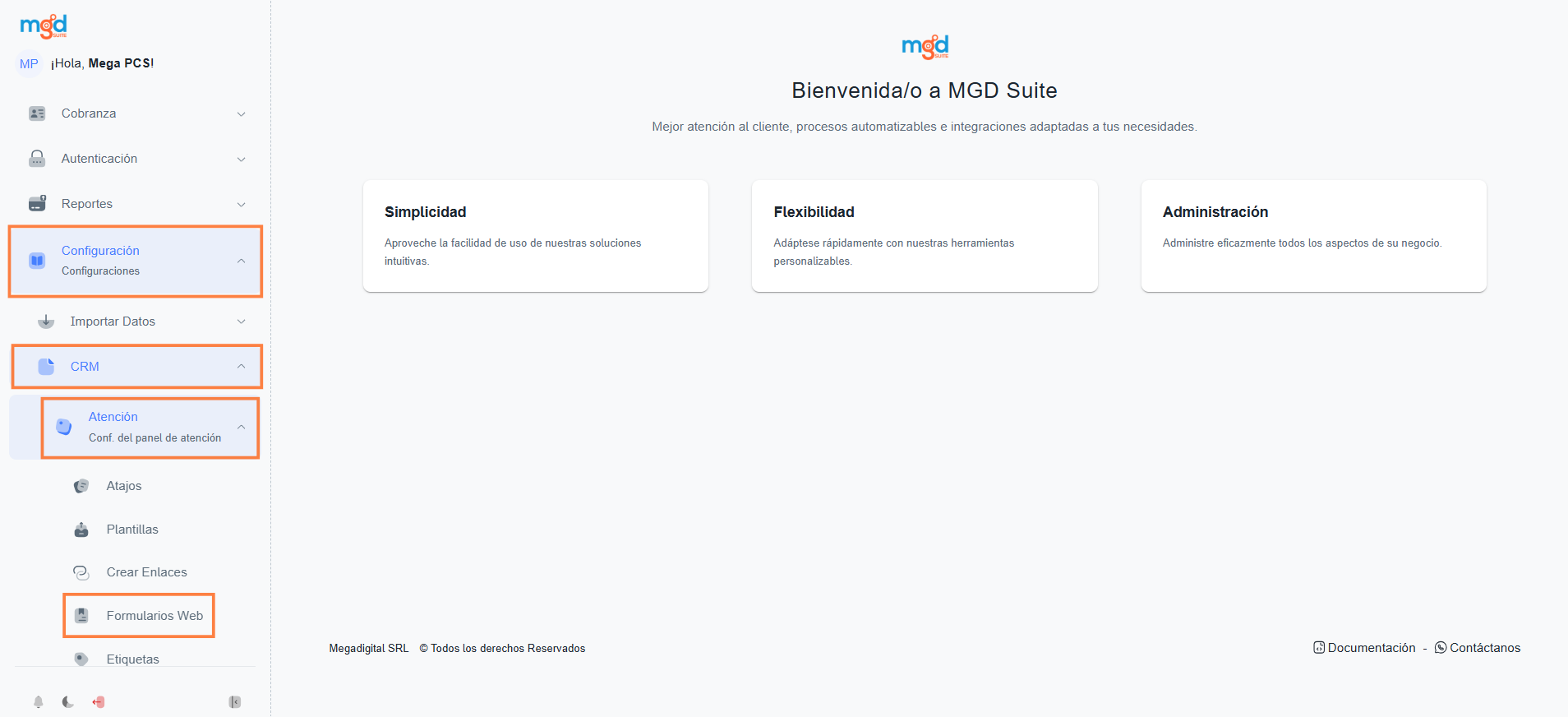
Task: Click the Crear Enlaces link icon
Action: 81,572
